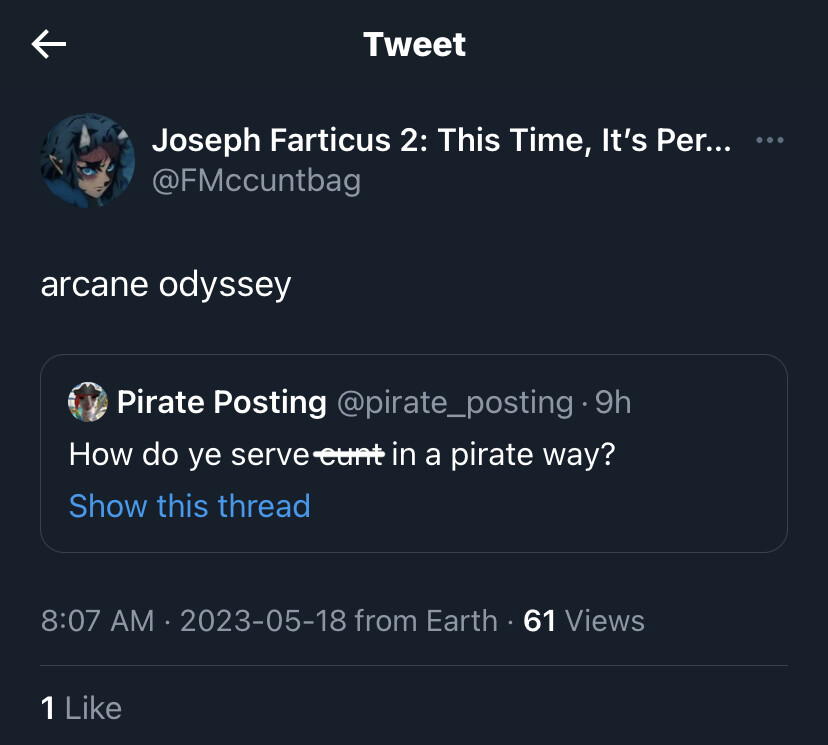View the 61 Views analytics
This screenshot has width=828, height=745.
[584, 620]
